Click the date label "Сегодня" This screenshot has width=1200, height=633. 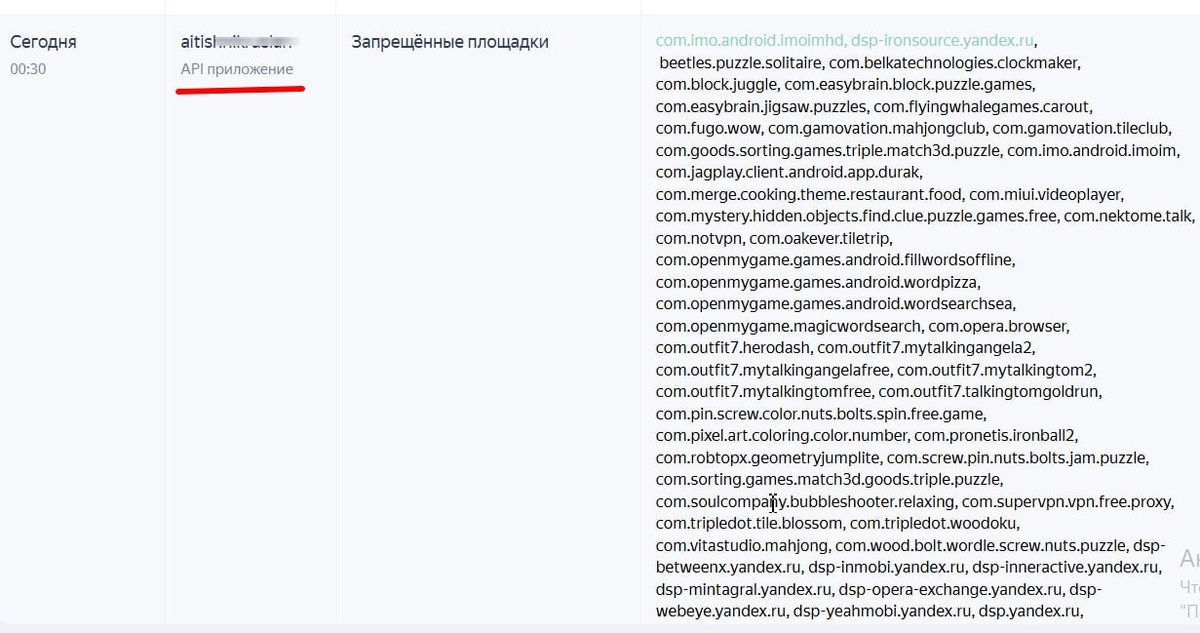pyautogui.click(x=43, y=42)
